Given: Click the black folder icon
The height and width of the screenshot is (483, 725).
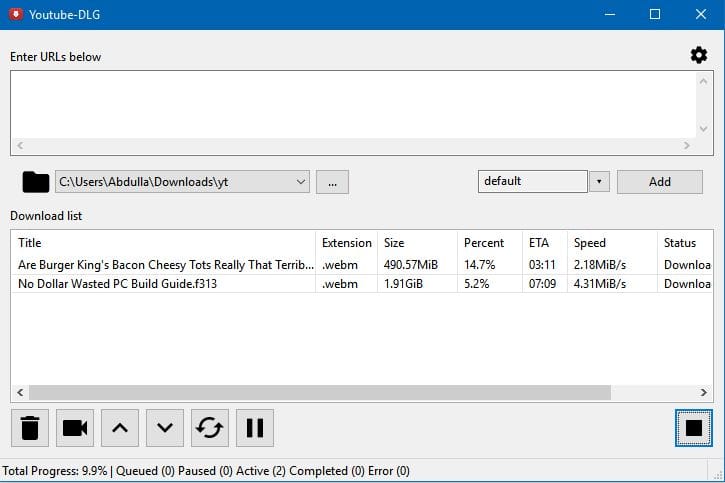Looking at the screenshot, I should tap(36, 182).
